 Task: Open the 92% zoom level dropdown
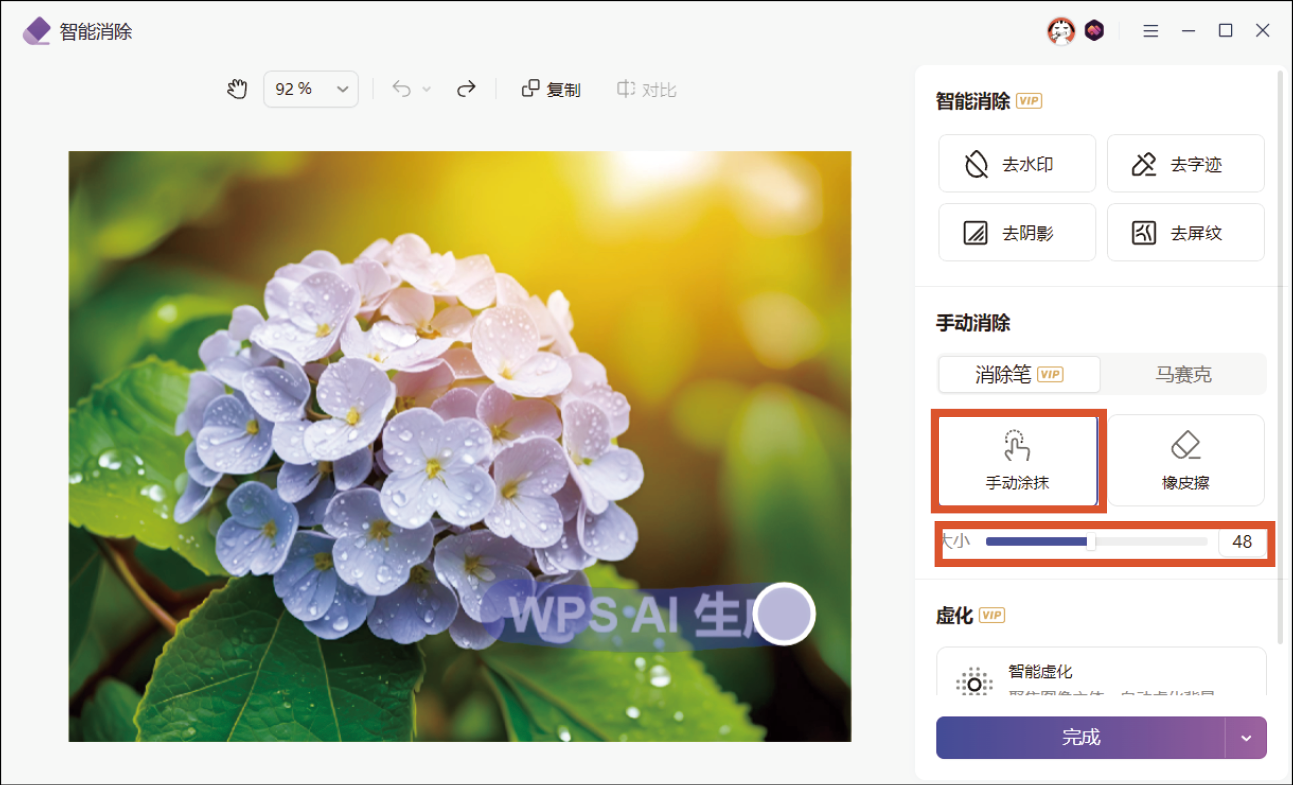pyautogui.click(x=311, y=89)
